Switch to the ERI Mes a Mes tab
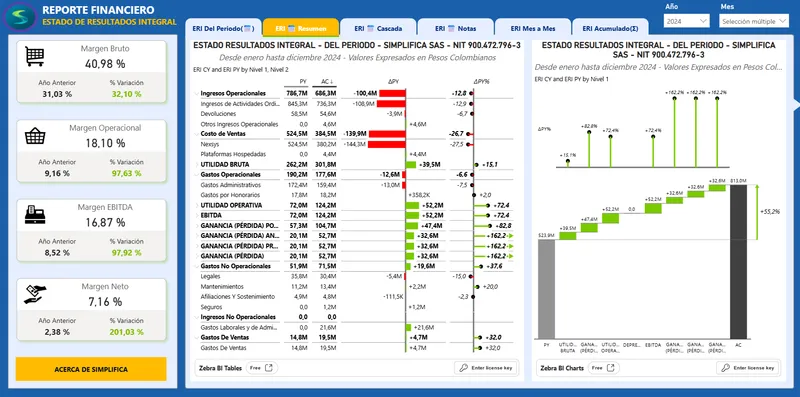 pos(533,29)
